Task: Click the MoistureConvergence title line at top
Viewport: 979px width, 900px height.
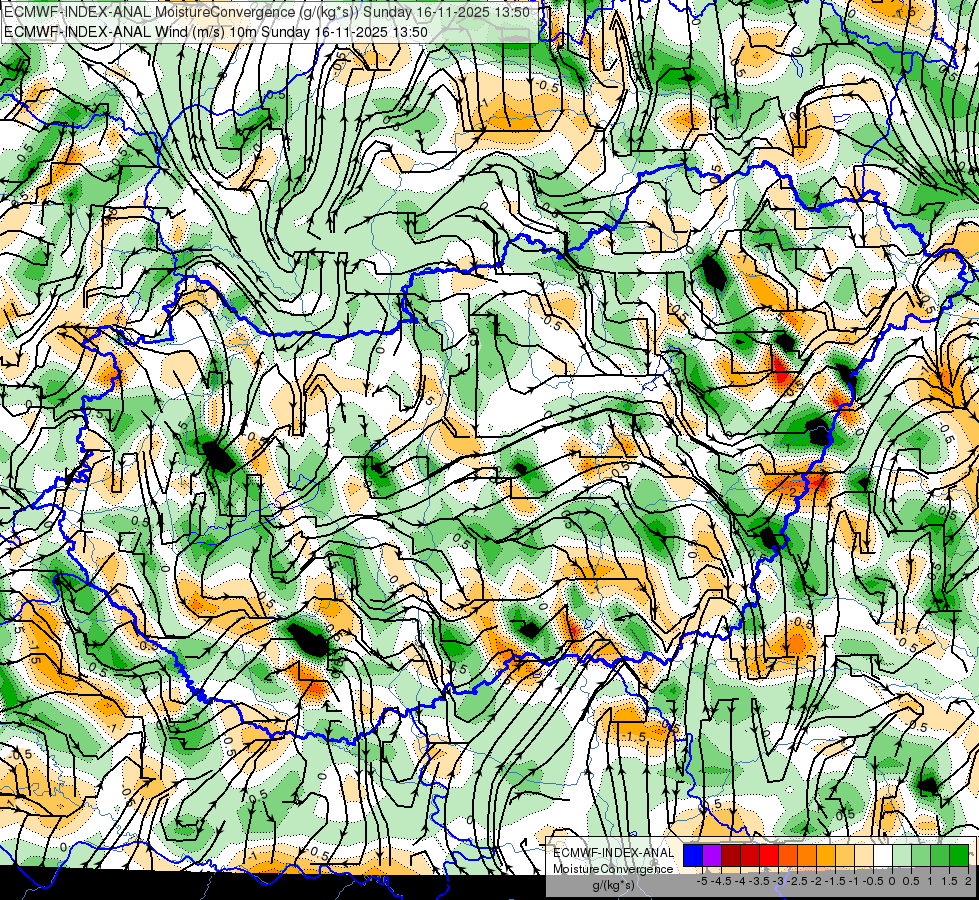Action: coord(267,12)
